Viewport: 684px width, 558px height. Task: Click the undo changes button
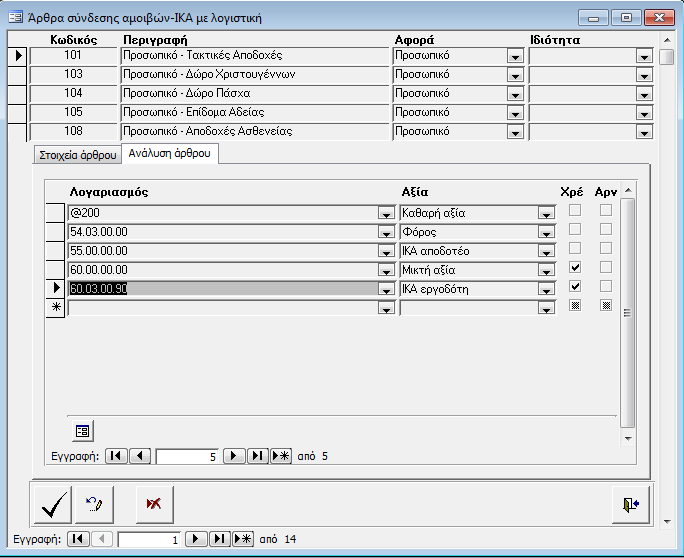coord(95,504)
